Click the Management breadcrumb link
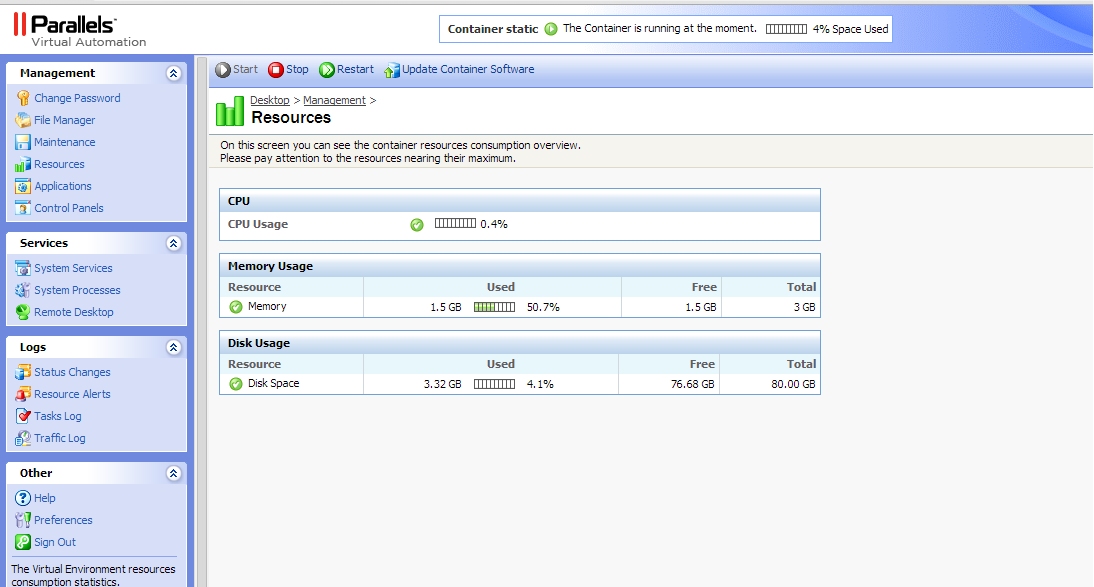Viewport: 1094px width, 587px height. [334, 101]
